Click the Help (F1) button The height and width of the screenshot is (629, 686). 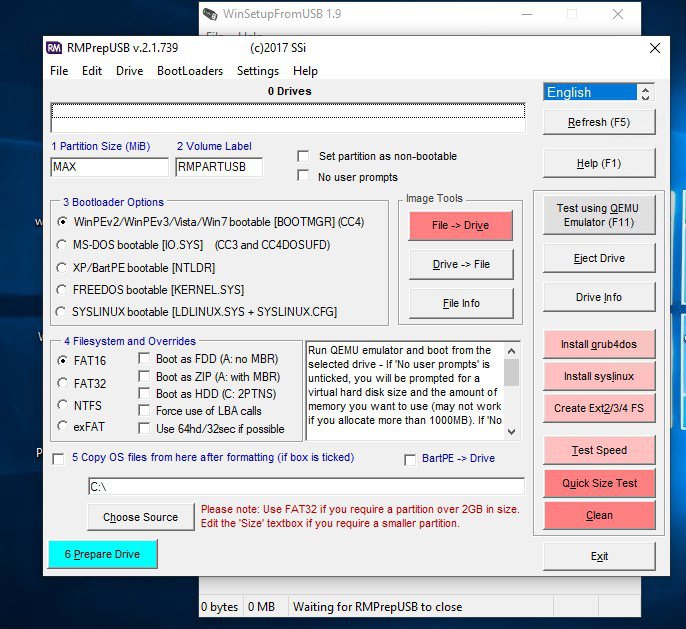[x=599, y=164]
